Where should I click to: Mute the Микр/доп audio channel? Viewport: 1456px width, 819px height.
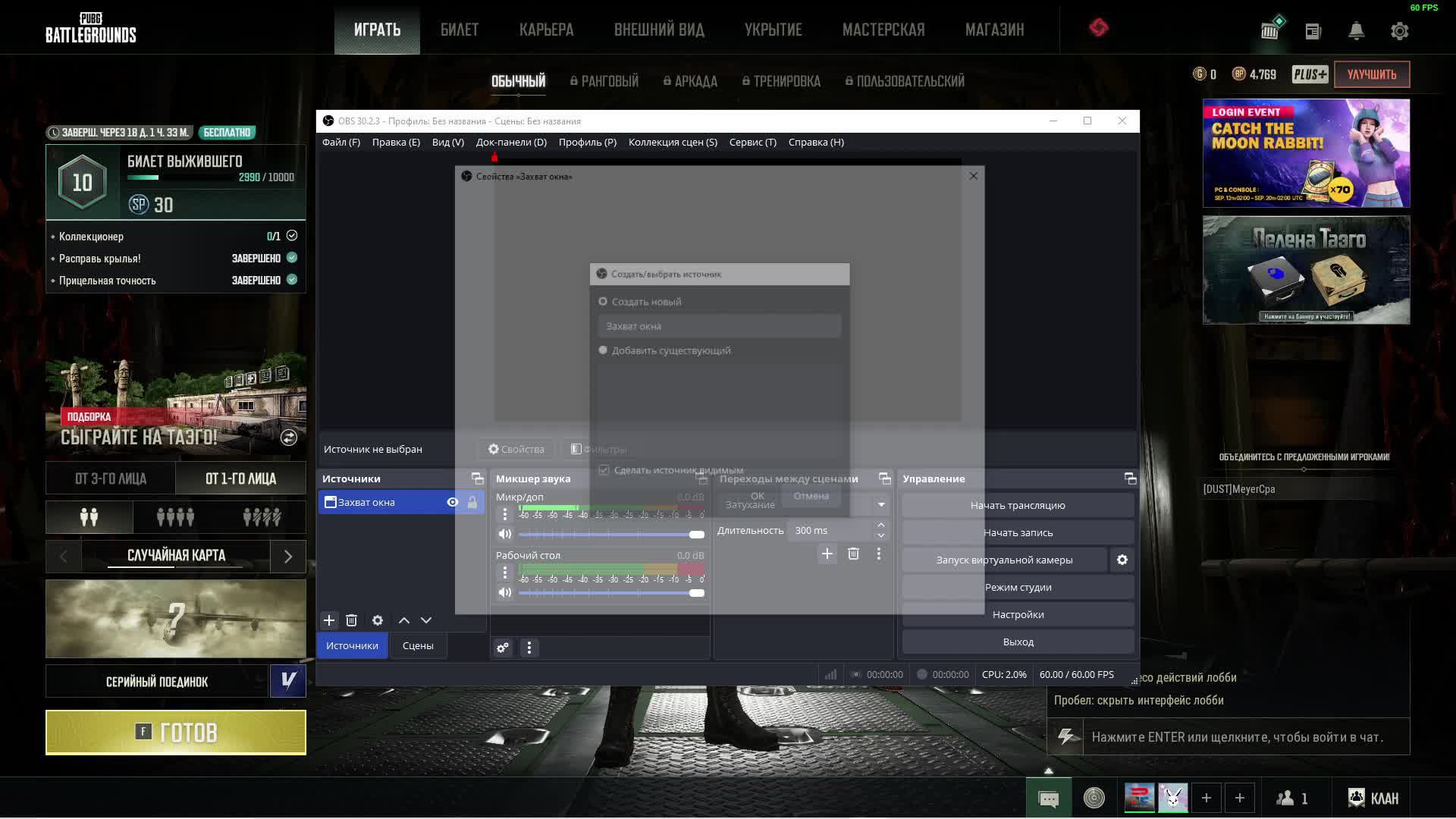point(505,534)
